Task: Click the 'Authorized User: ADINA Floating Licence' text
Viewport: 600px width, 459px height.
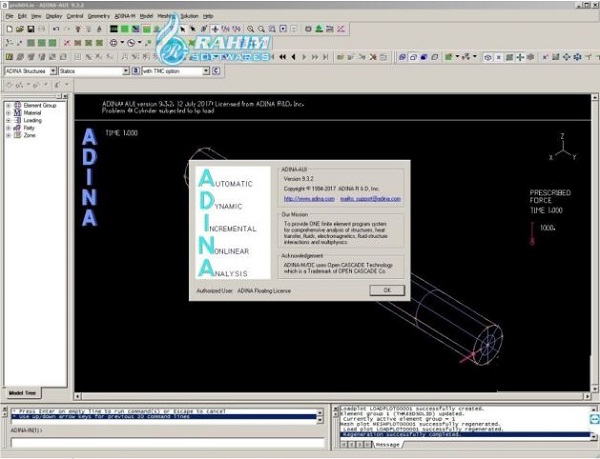Action: (244, 291)
